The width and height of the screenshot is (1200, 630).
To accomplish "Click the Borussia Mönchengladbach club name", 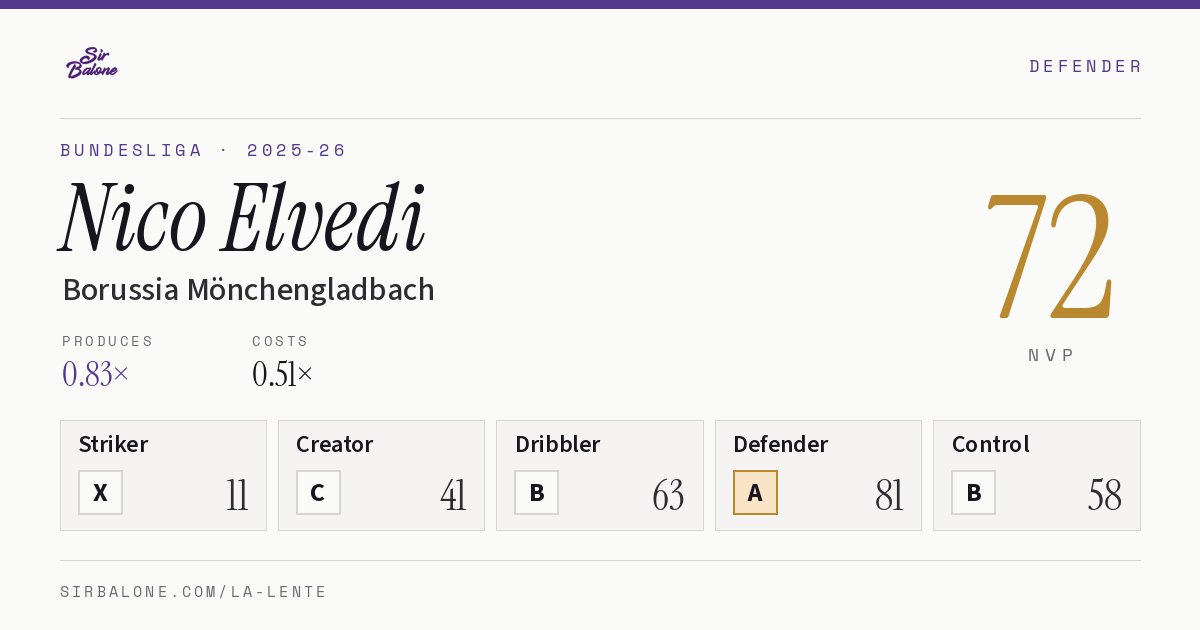I will [x=248, y=290].
